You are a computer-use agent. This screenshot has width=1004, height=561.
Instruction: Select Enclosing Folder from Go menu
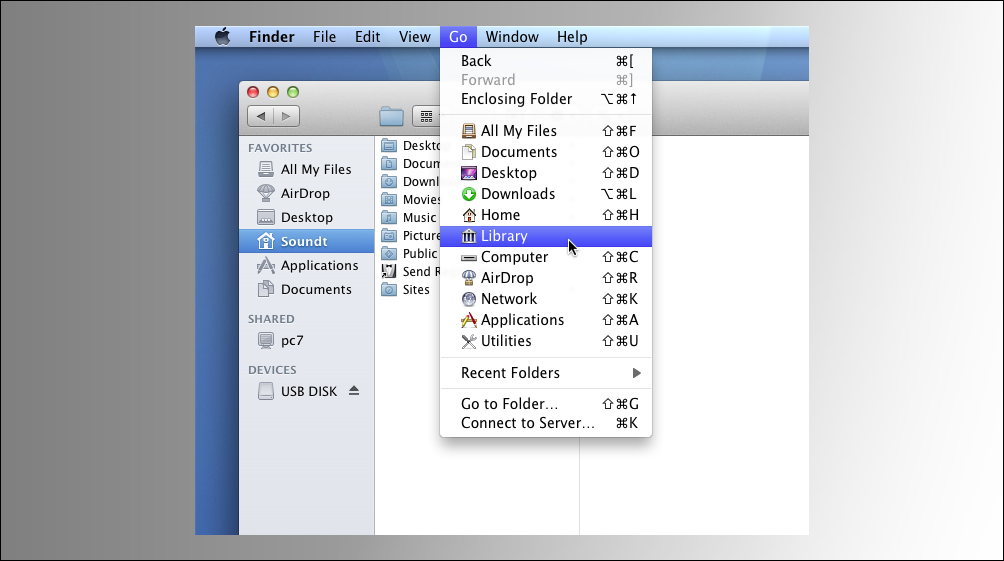516,99
